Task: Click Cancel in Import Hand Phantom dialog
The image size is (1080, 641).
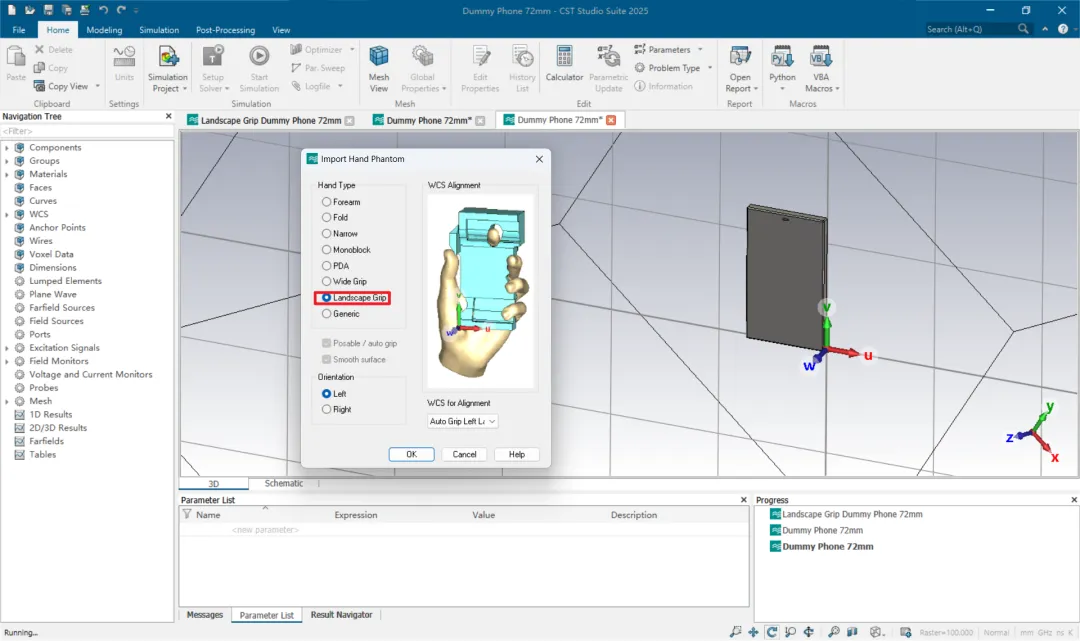Action: [464, 454]
